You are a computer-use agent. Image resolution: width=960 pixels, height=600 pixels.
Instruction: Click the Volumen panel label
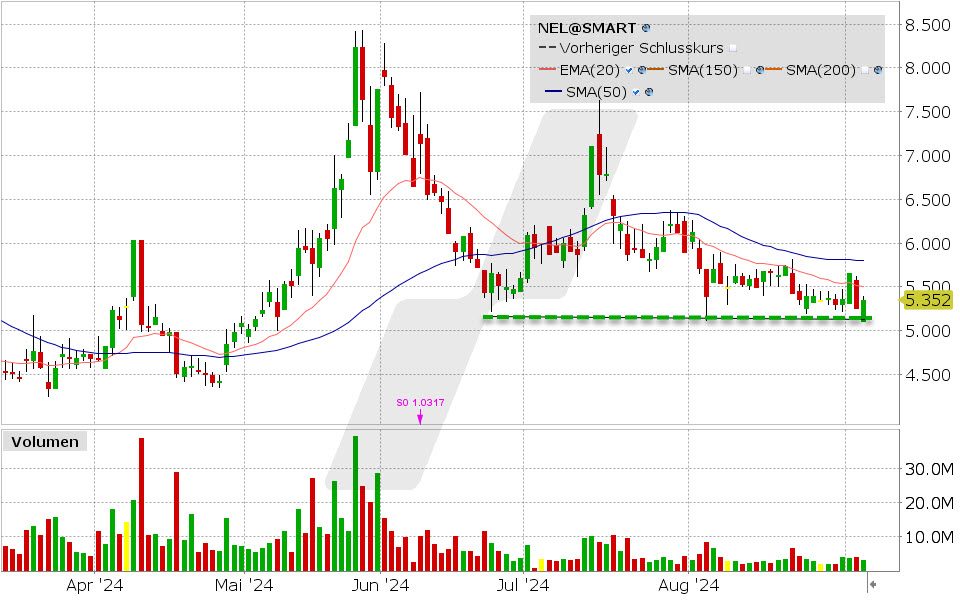point(45,442)
